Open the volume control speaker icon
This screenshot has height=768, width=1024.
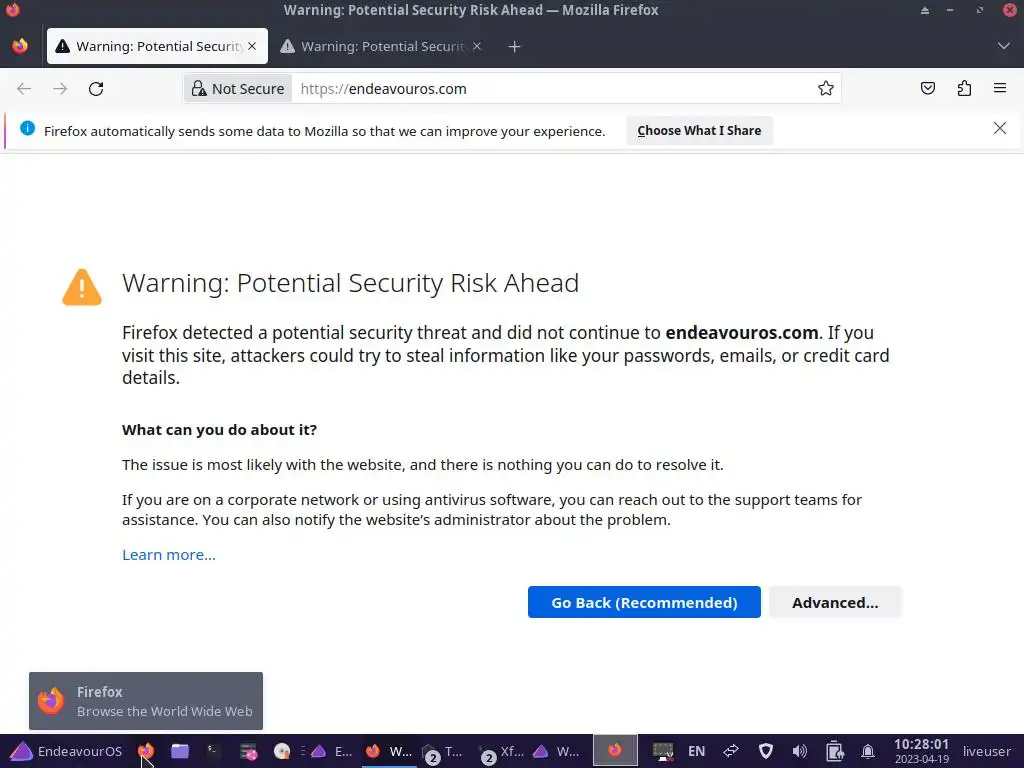799,751
